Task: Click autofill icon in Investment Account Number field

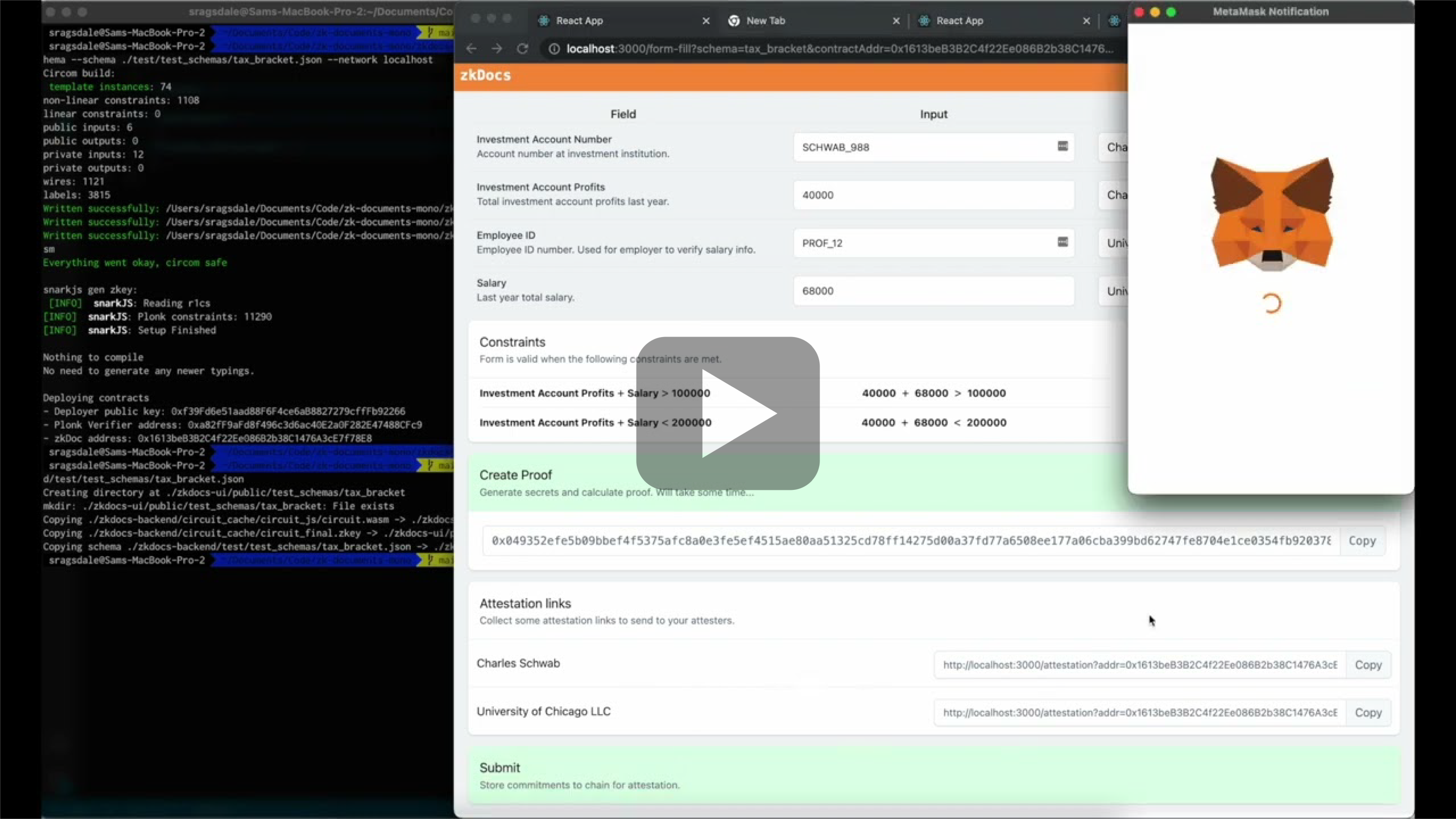Action: [x=1063, y=146]
